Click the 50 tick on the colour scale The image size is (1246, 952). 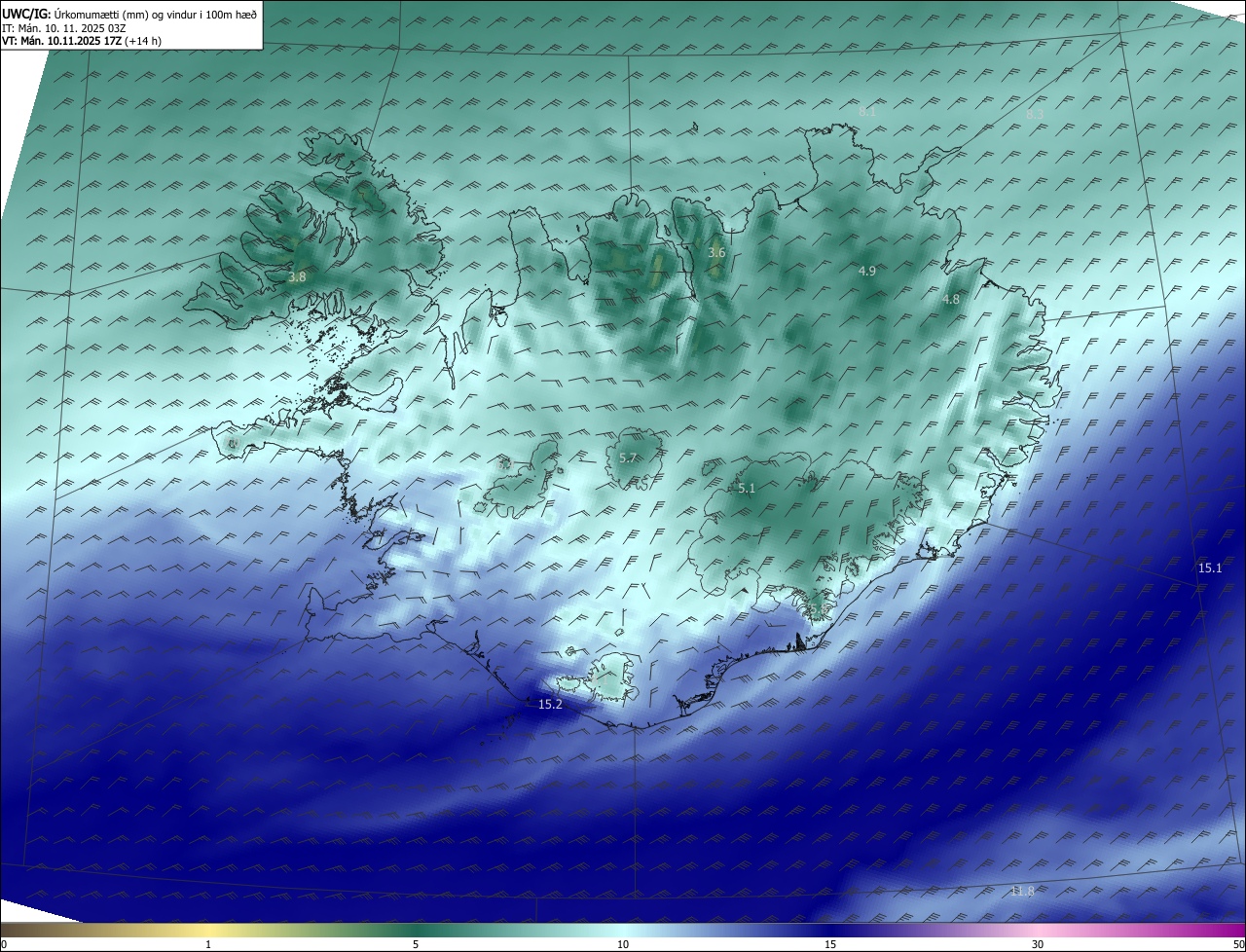click(x=1238, y=944)
